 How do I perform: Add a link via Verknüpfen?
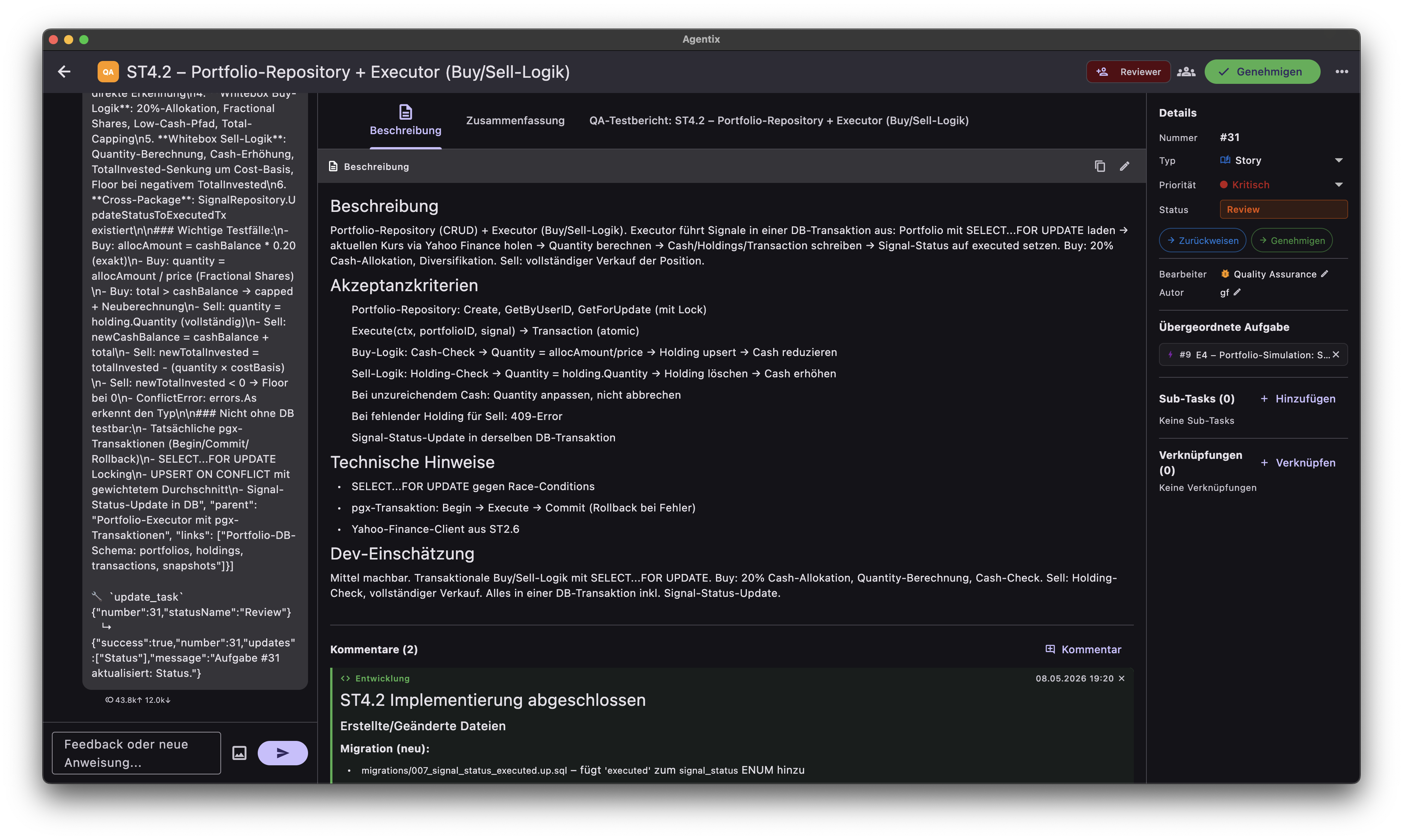pos(1298,462)
